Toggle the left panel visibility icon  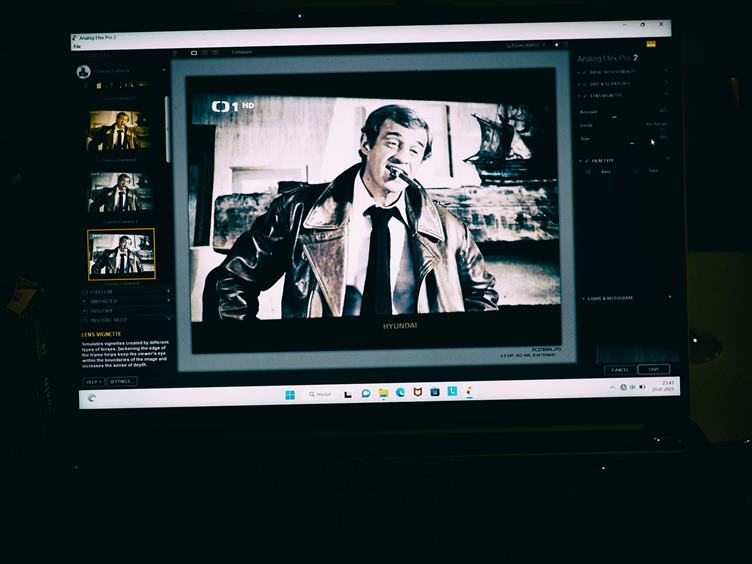[x=175, y=53]
